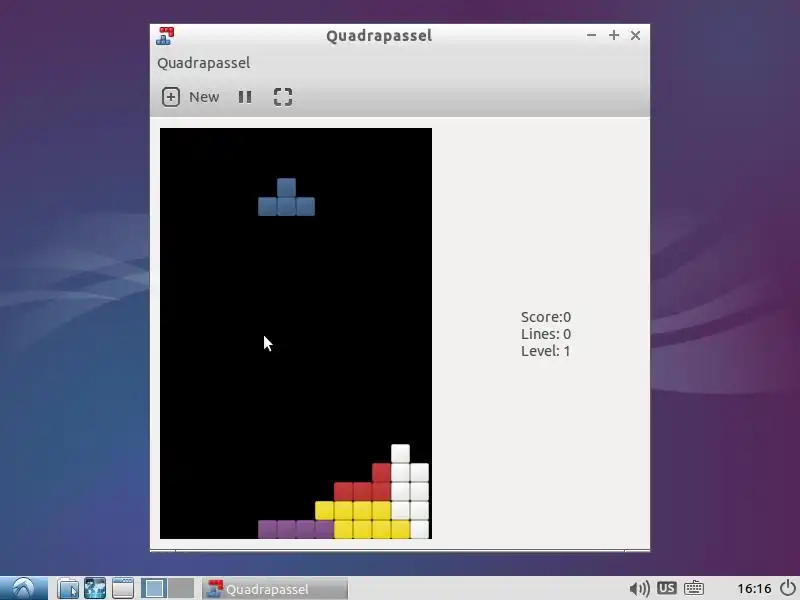This screenshot has width=800, height=600.
Task: Click the US keyboard layout indicator
Action: coord(666,588)
